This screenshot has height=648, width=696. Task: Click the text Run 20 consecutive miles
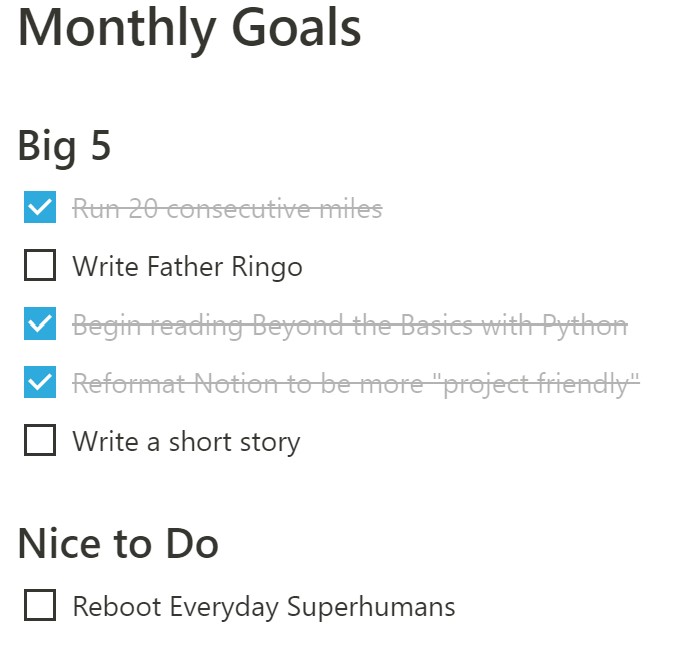tap(227, 208)
